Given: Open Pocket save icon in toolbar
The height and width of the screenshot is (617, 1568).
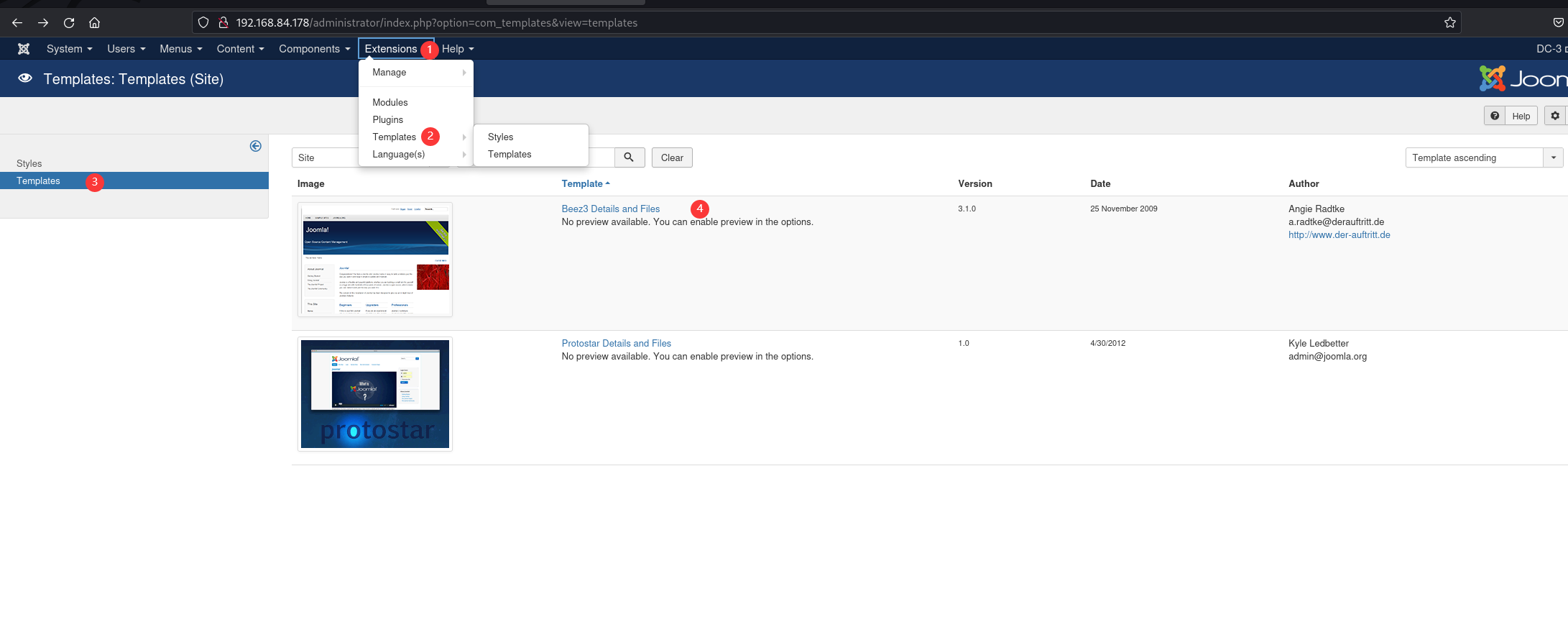Looking at the screenshot, I should click(x=1558, y=23).
